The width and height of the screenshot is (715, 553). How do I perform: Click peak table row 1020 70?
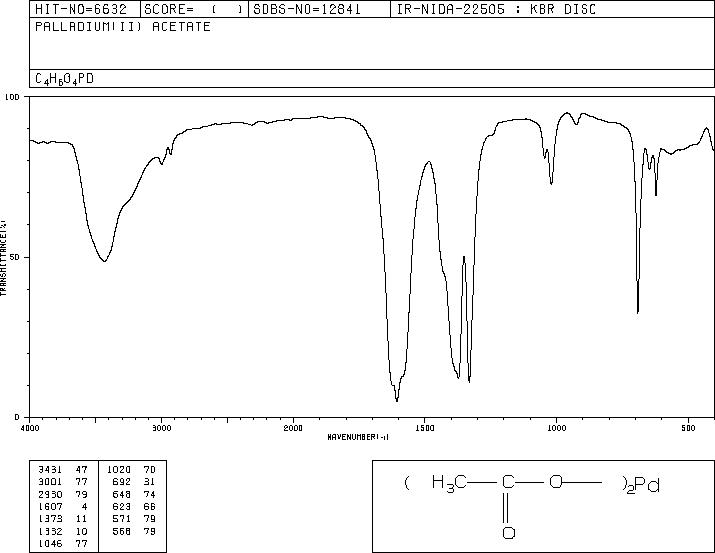131,470
